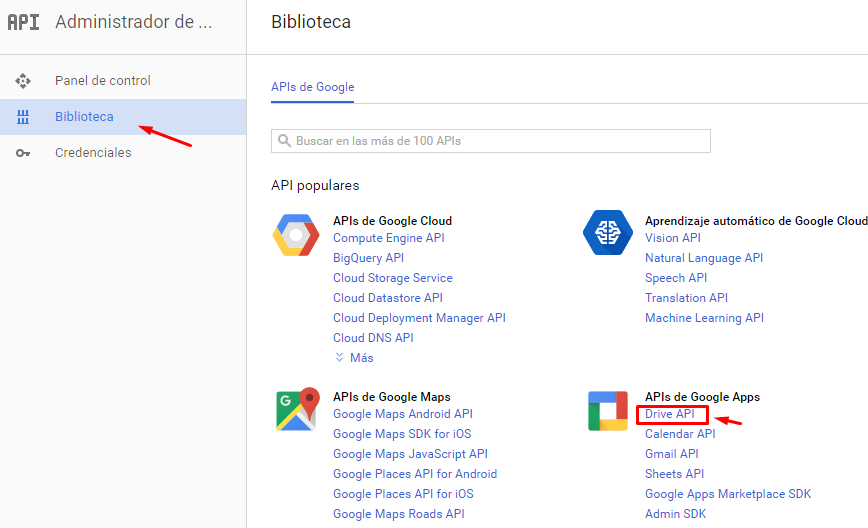Screen dimensions: 868x528
Task: Open the BigQuery API link
Action: click(369, 258)
